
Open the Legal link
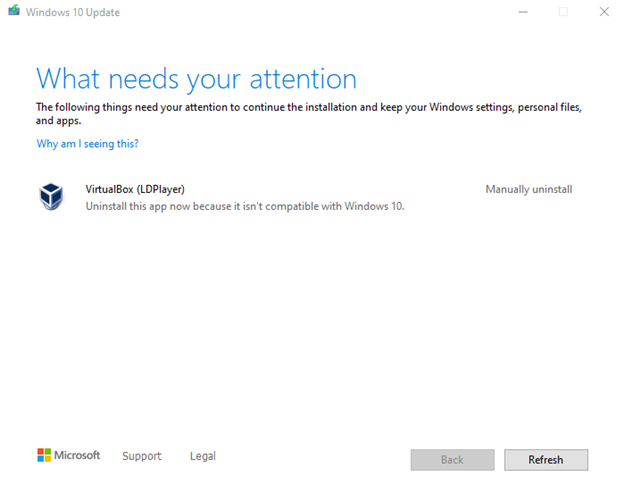pos(203,456)
